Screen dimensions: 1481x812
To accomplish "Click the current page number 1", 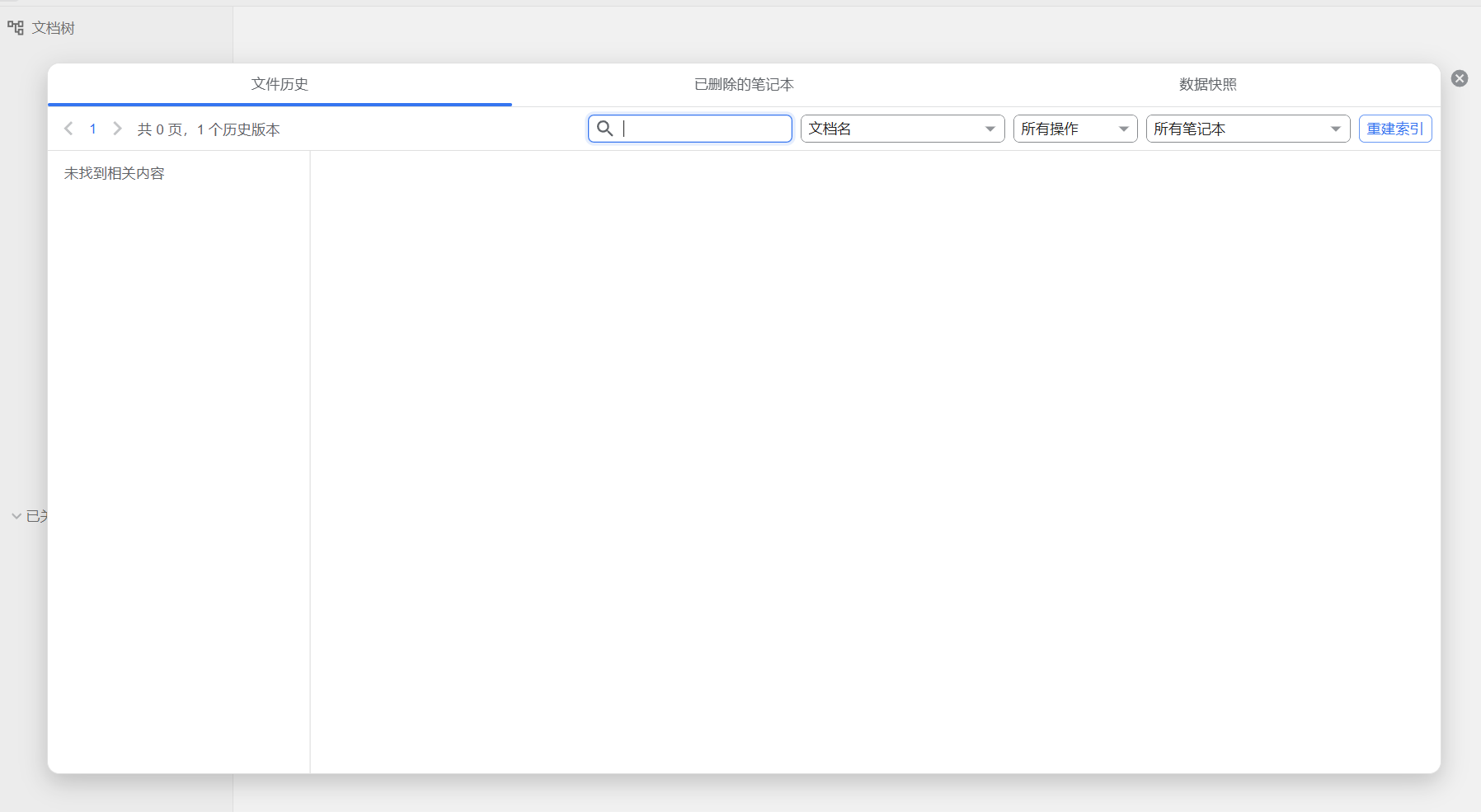I will pyautogui.click(x=93, y=129).
